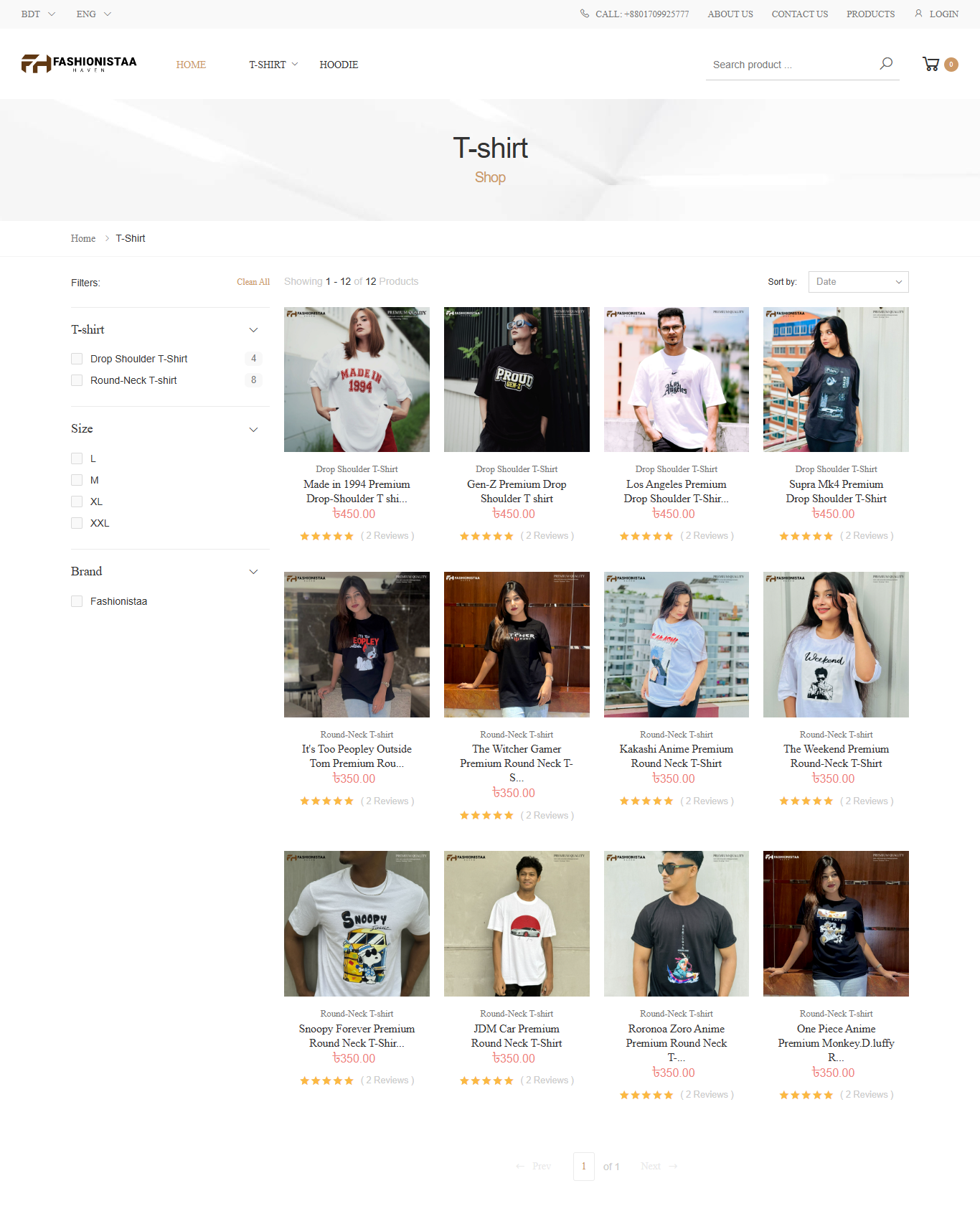This screenshot has width=980, height=1229.
Task: Click the T-Shirt breadcrumb
Action: point(131,238)
